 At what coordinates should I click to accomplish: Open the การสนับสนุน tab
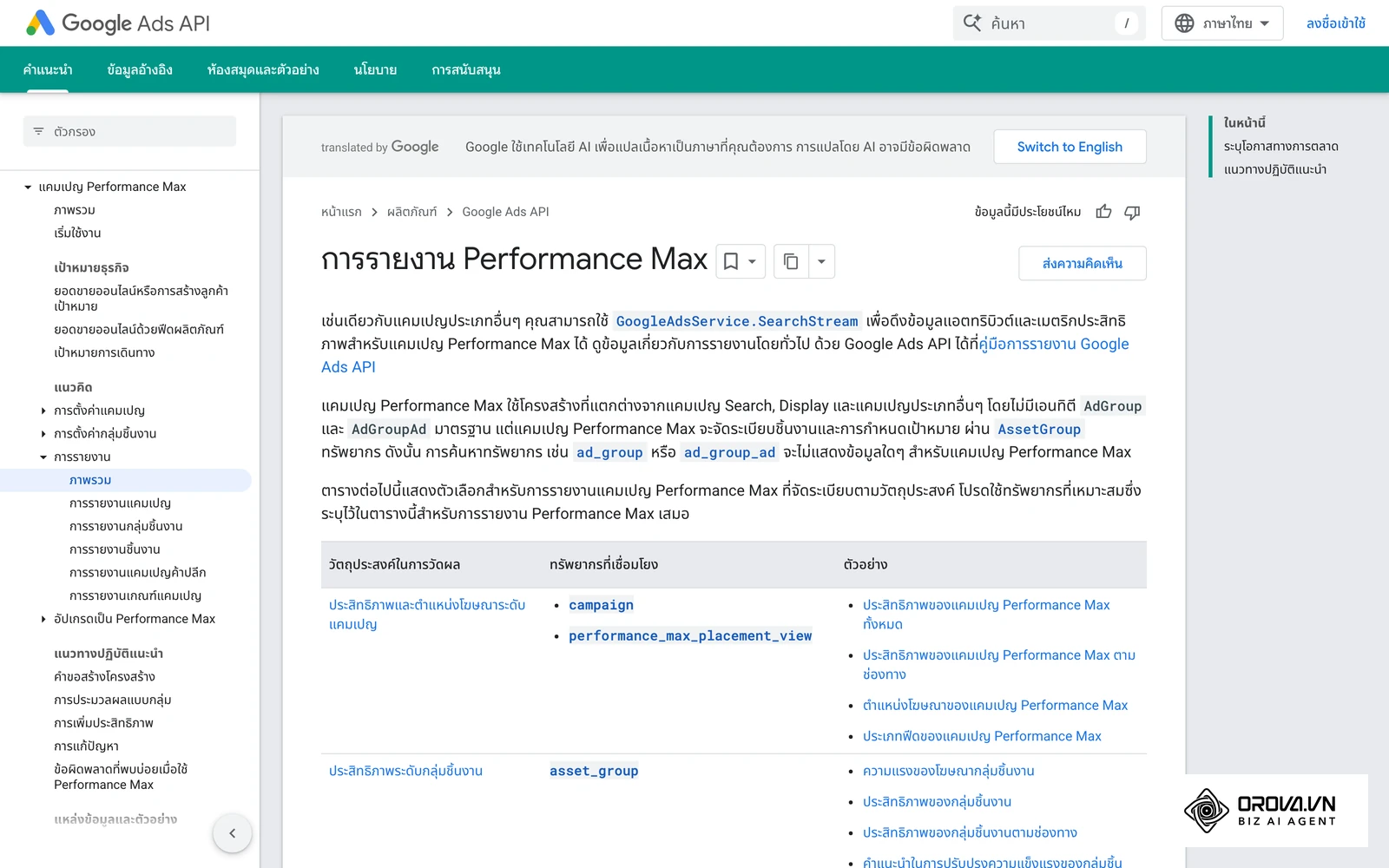tap(466, 69)
